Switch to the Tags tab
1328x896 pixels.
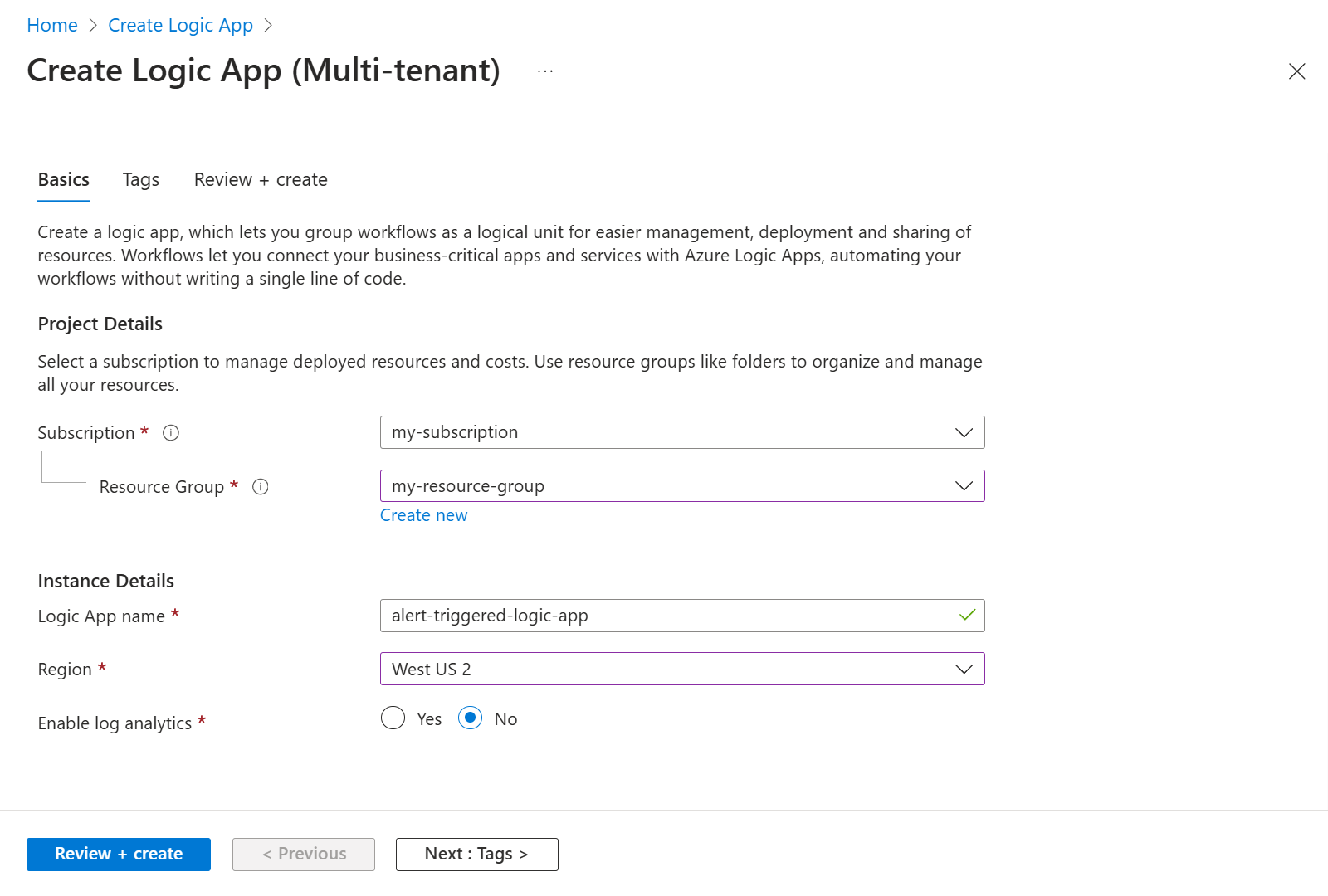click(x=141, y=180)
